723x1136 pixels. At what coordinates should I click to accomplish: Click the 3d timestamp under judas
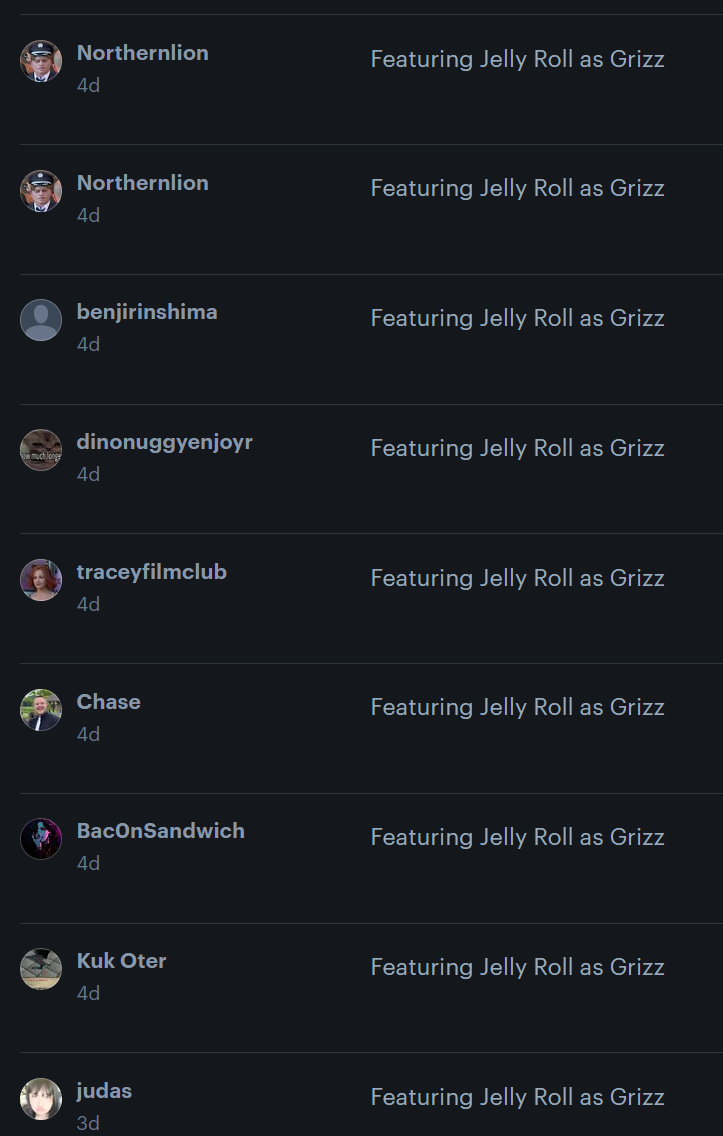tap(88, 1123)
